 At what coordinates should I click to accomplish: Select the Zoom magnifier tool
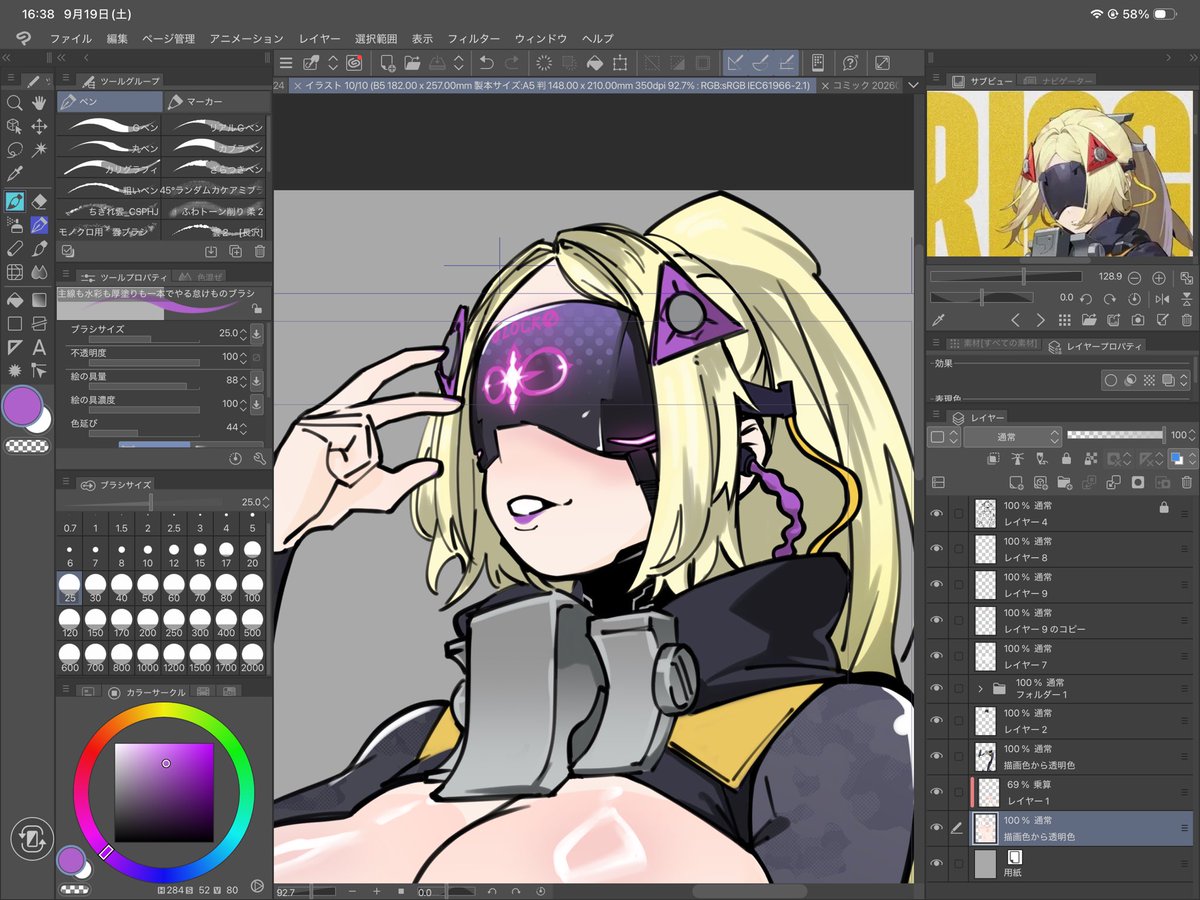14,103
